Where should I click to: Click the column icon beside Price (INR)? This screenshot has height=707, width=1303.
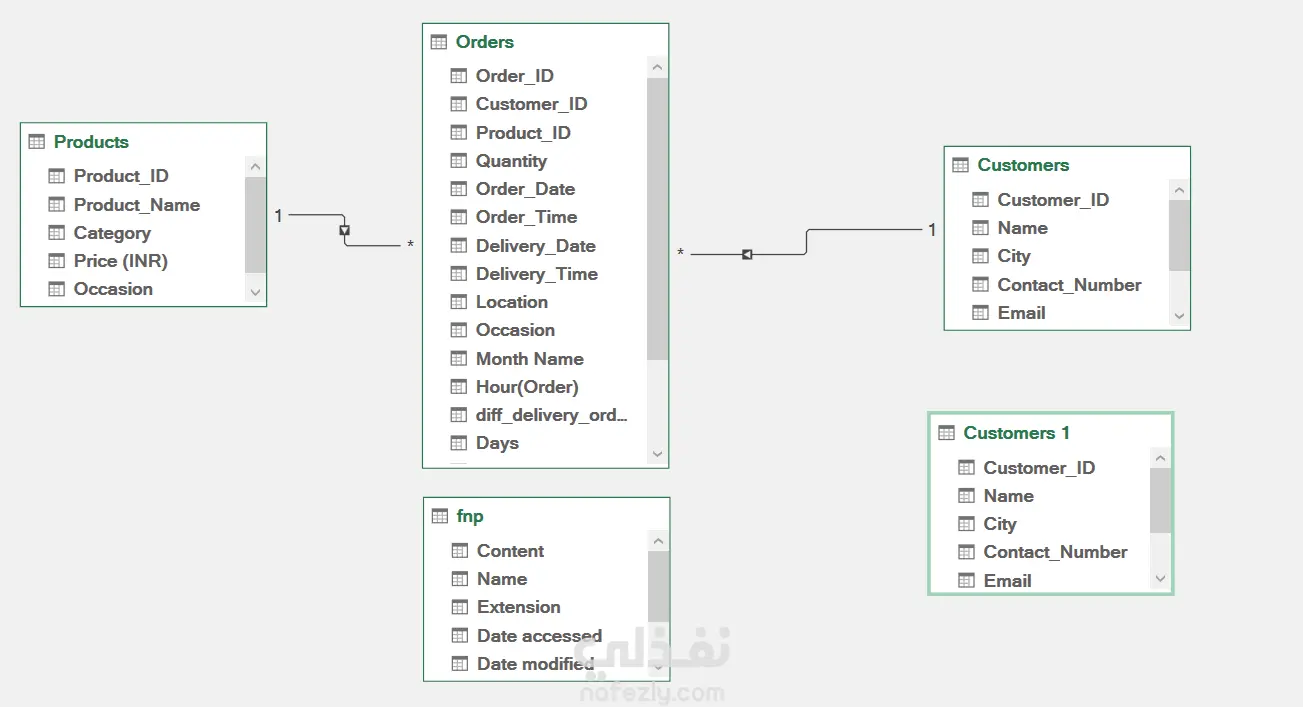(57, 261)
